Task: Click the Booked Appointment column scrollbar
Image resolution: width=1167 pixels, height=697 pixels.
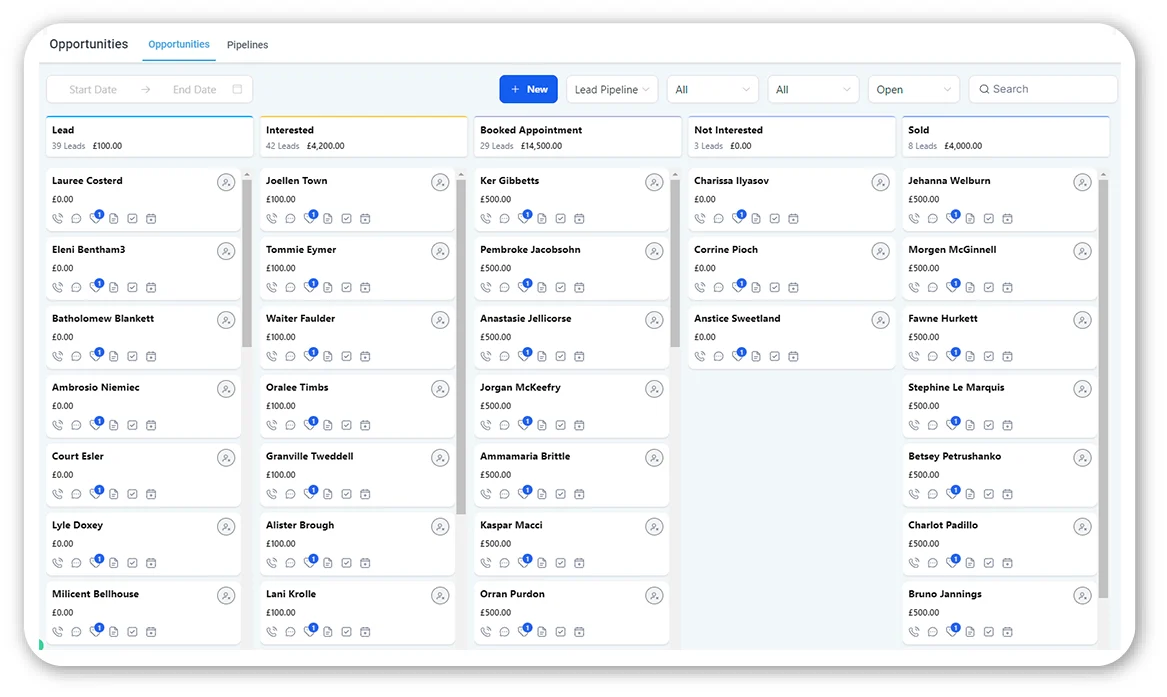Action: tap(674, 263)
